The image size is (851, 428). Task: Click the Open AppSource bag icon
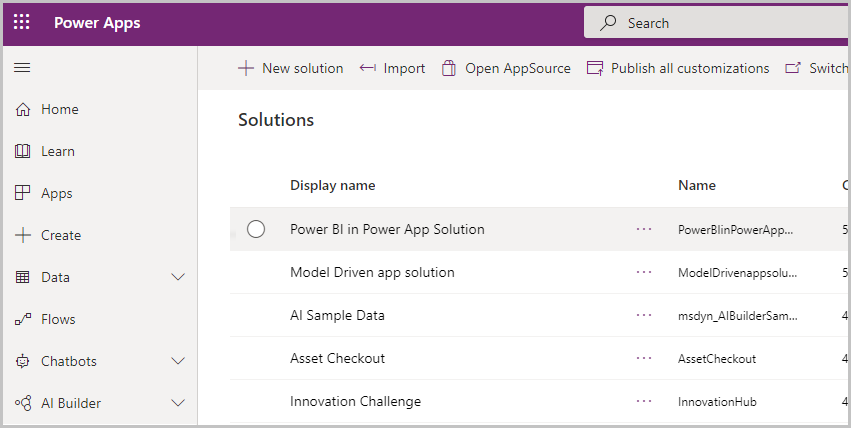(449, 68)
